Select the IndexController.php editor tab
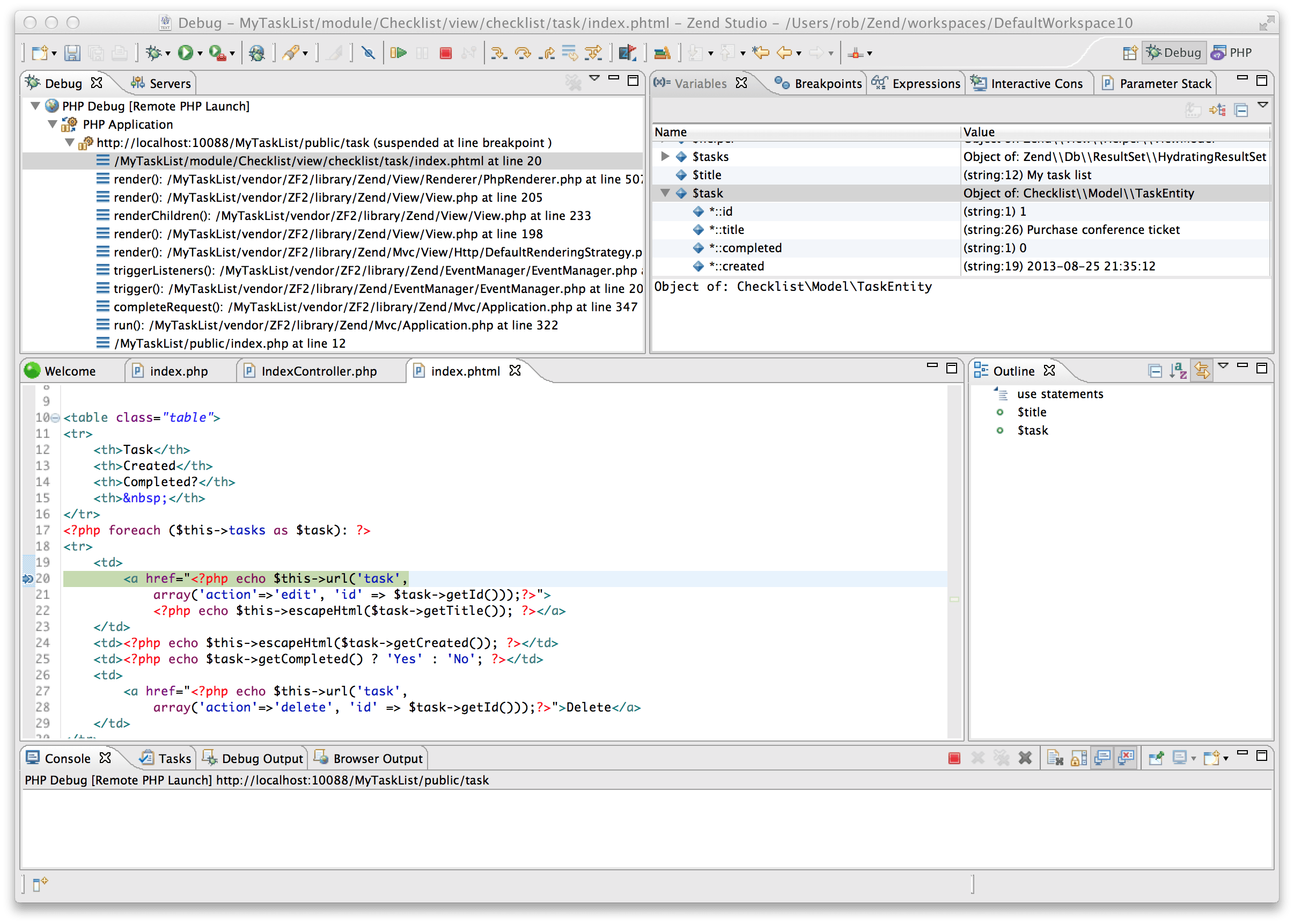 (319, 371)
